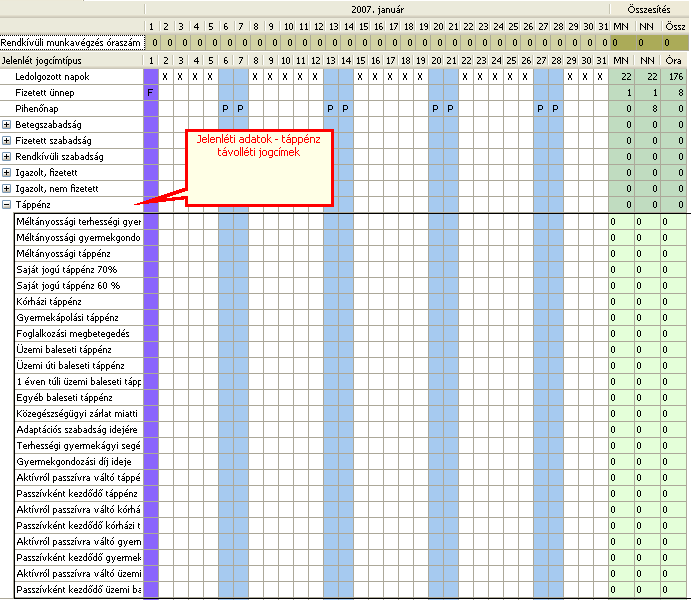The image size is (691, 600).
Task: Select Méltányossági terhességi row
Action: pyautogui.click(x=79, y=222)
